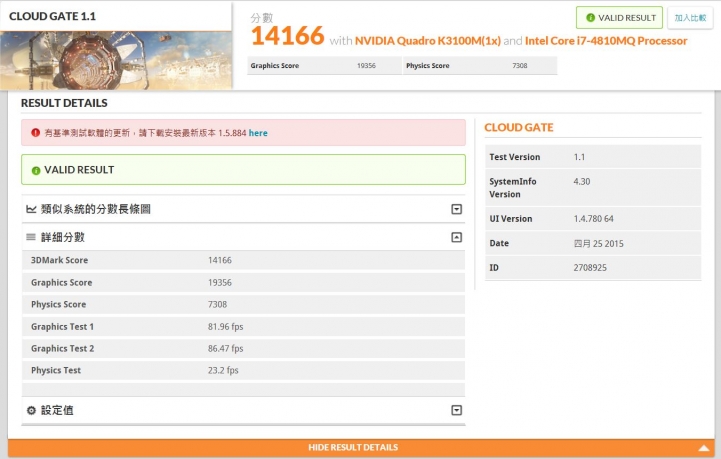Click the top Physics Score 7308 box
The image size is (721, 459).
[480, 66]
